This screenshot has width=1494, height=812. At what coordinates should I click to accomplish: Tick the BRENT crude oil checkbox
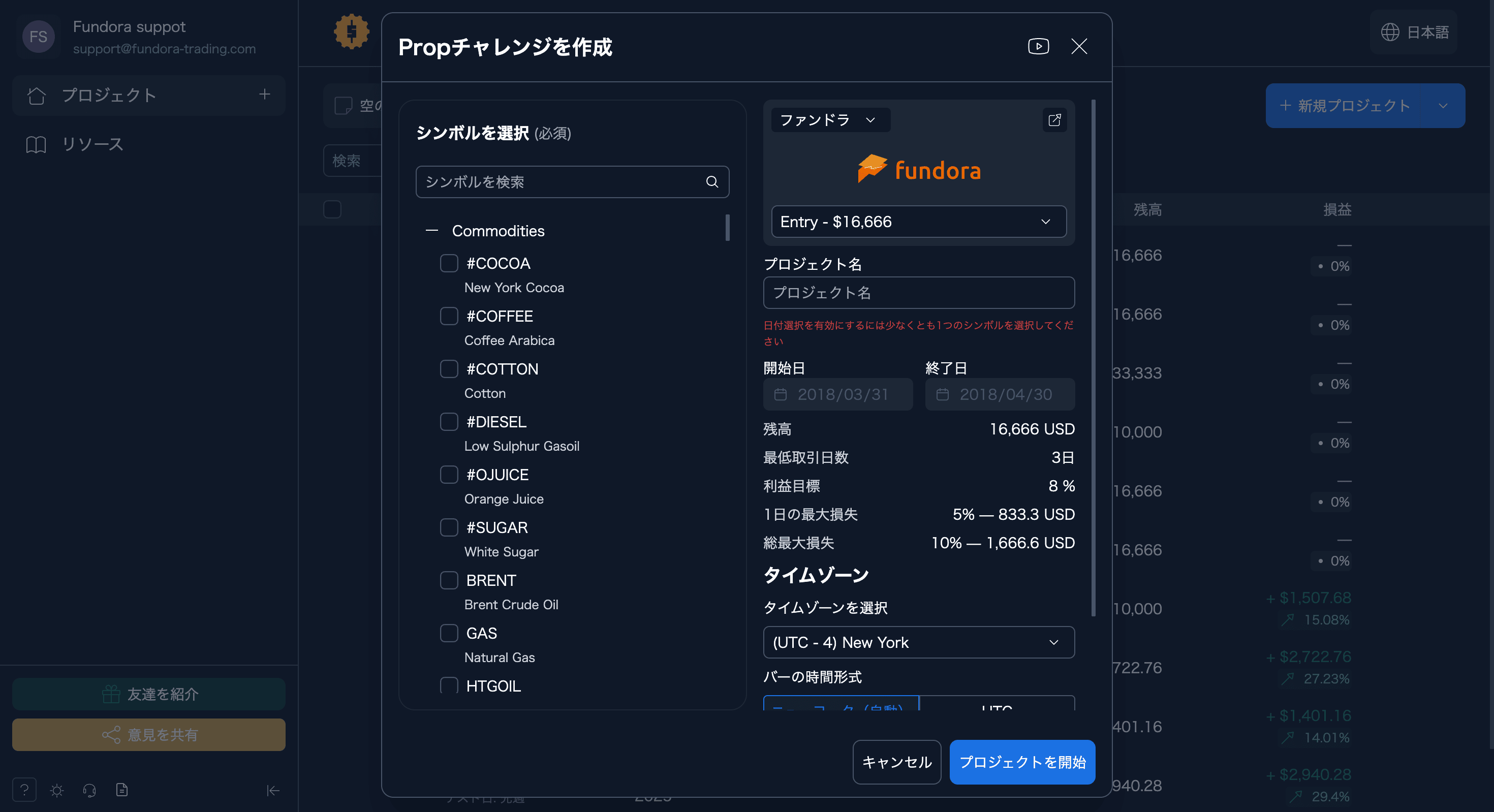click(x=449, y=580)
